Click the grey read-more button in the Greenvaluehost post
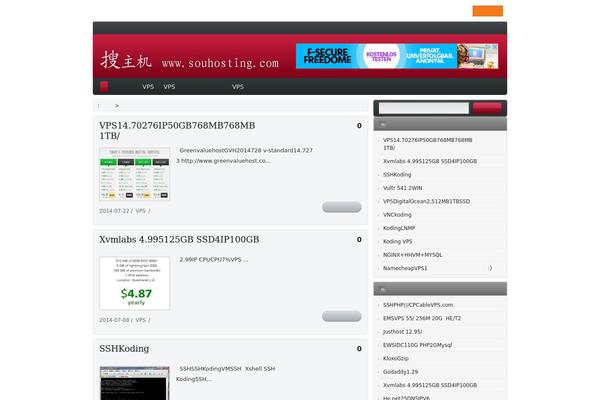 (x=342, y=207)
